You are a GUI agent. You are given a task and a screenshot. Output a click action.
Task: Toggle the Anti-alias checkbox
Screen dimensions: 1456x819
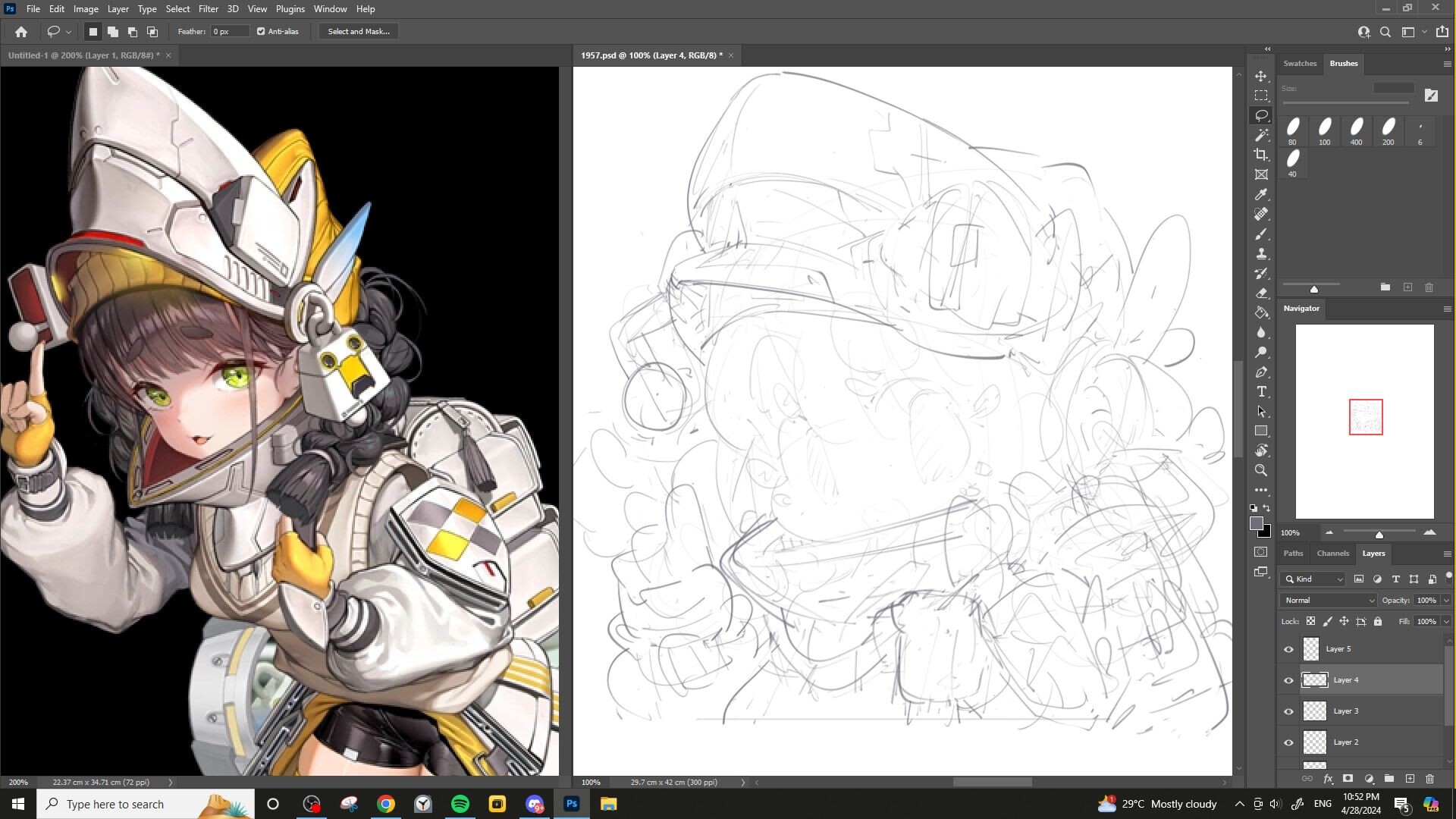[x=261, y=32]
